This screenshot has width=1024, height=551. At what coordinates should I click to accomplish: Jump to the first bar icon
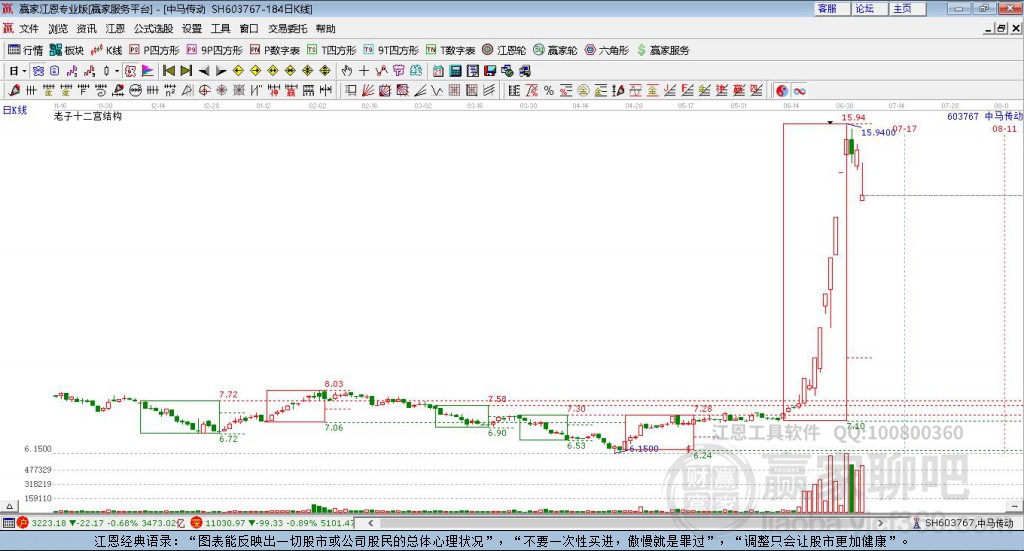[168, 71]
